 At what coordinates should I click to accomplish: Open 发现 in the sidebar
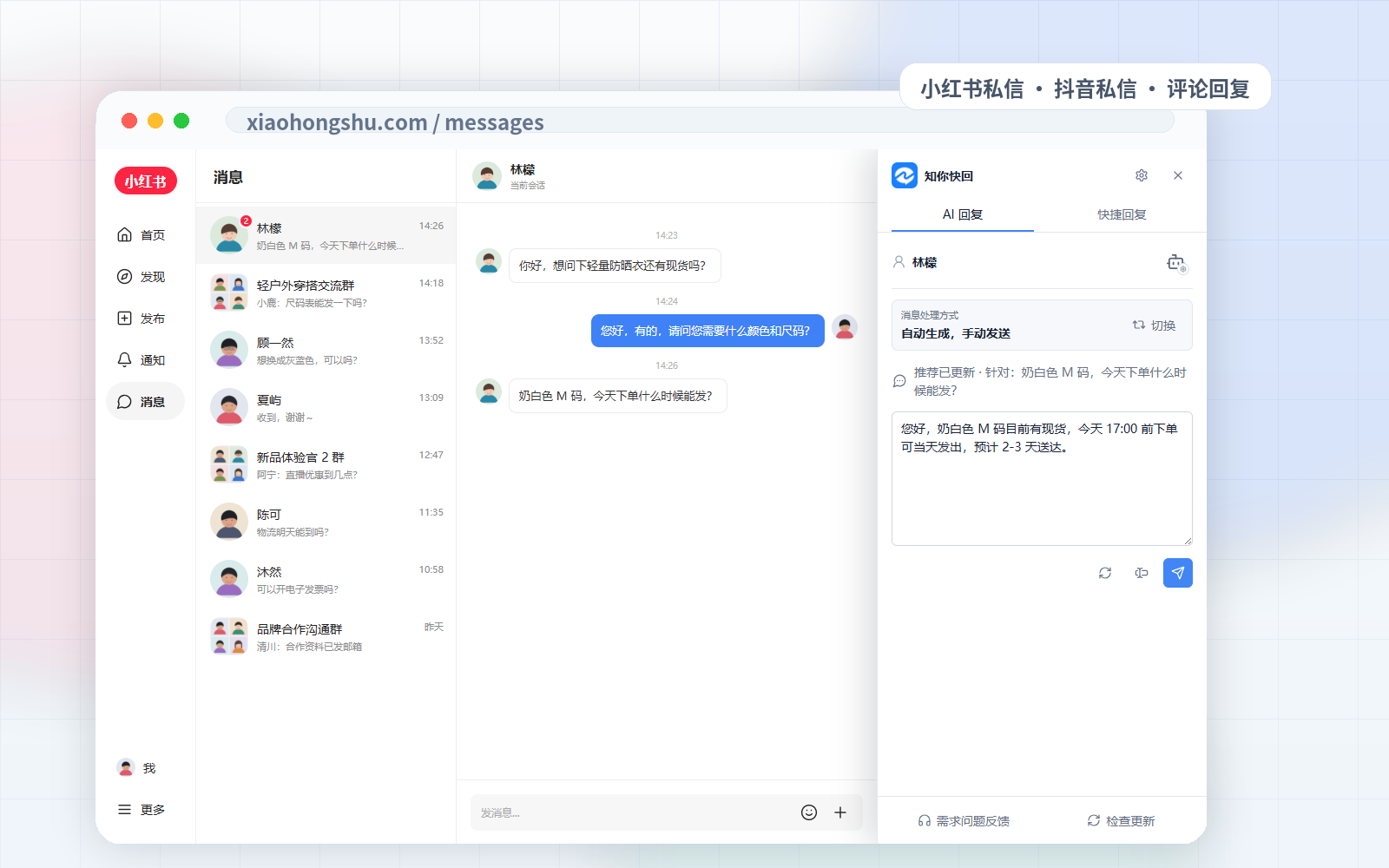(142, 277)
